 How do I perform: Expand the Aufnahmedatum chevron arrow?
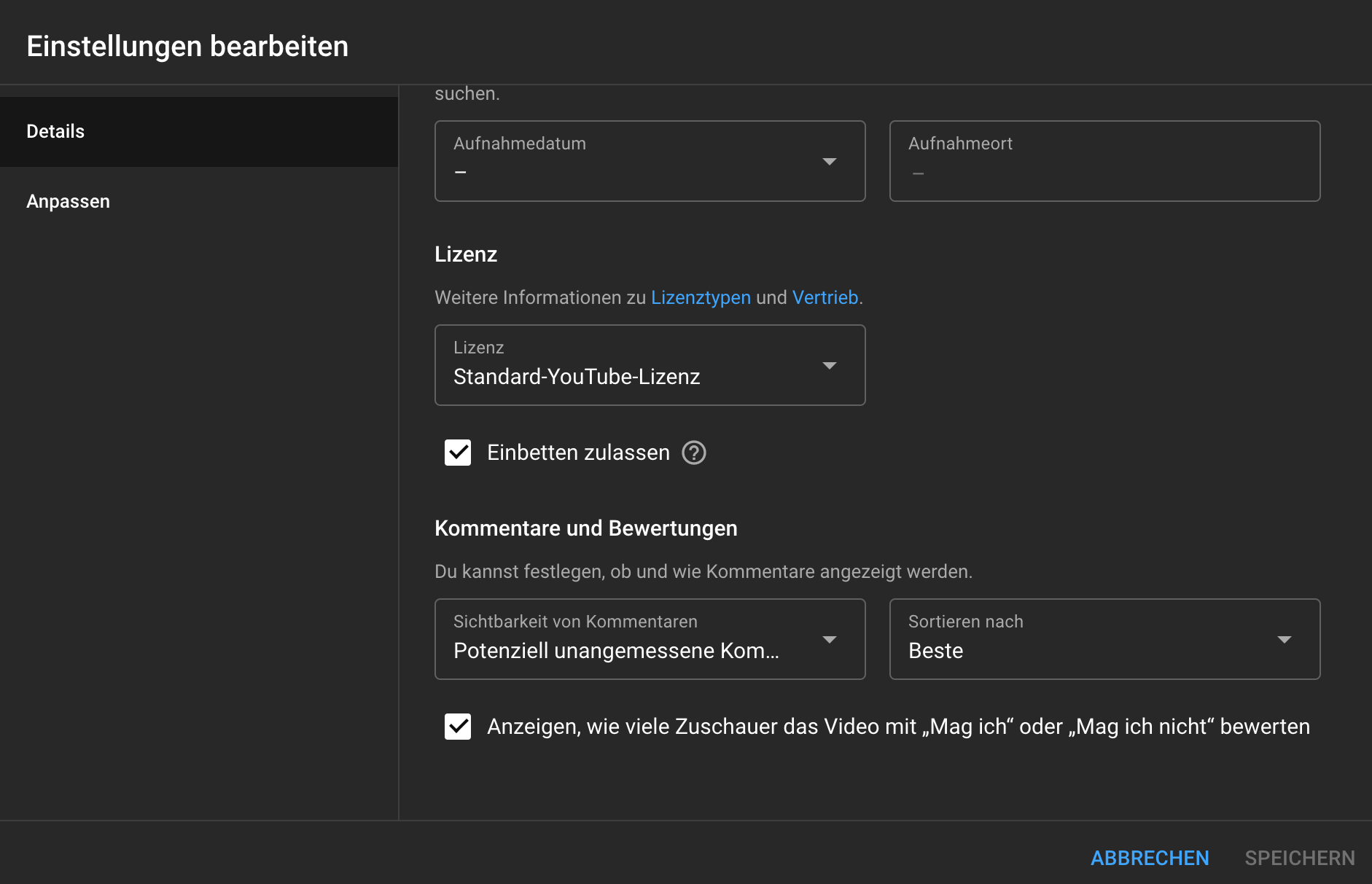[x=830, y=161]
